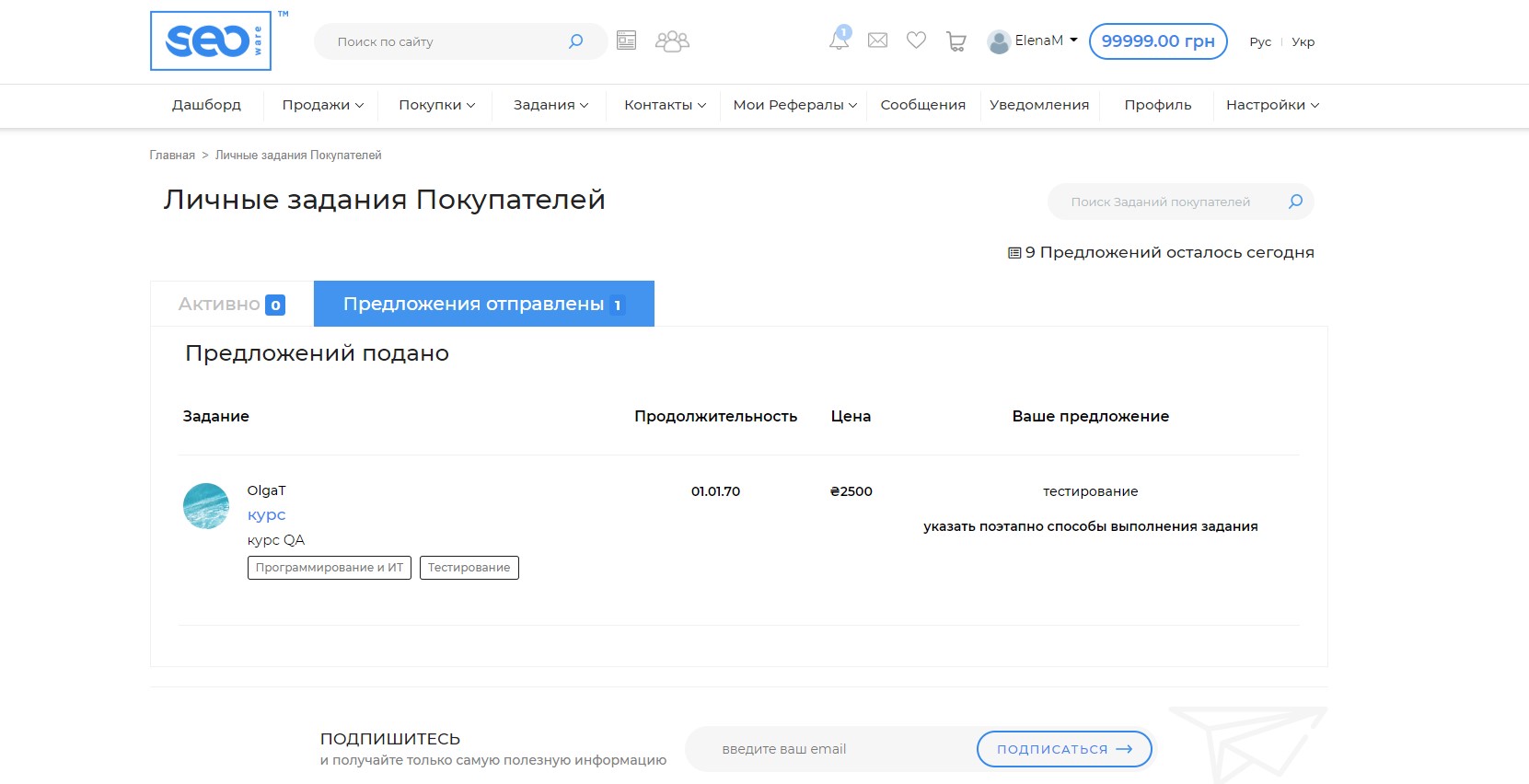Switch to the Активно tab

click(231, 305)
